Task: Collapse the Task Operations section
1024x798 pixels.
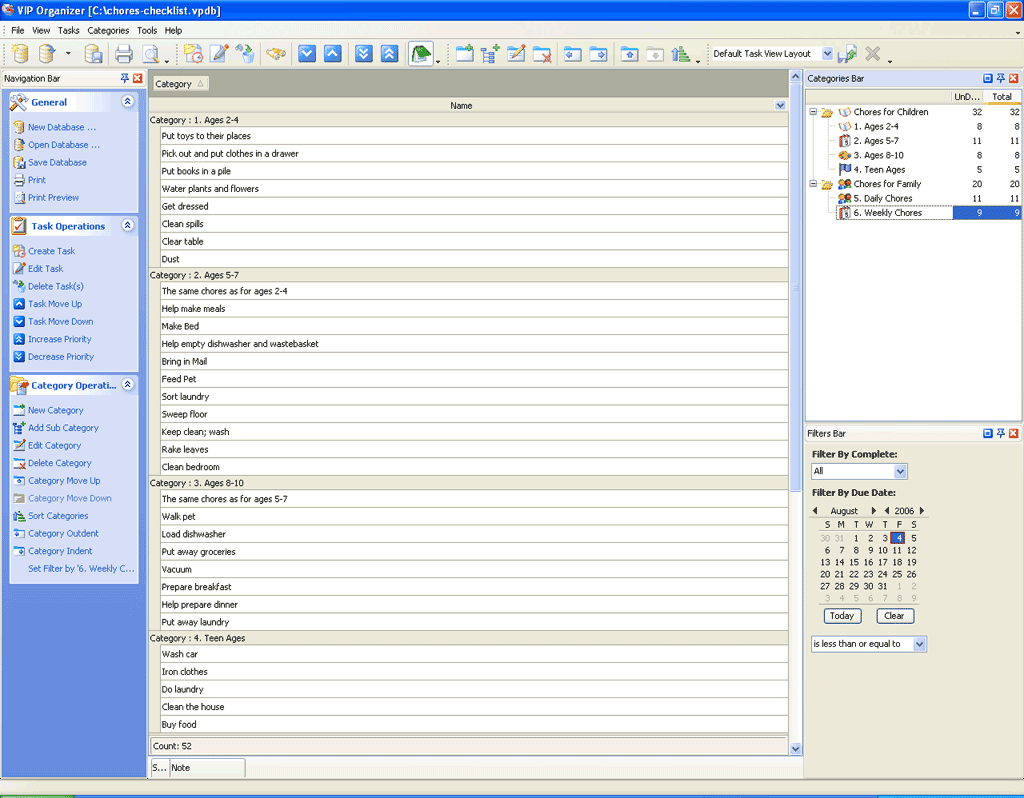Action: pyautogui.click(x=127, y=226)
